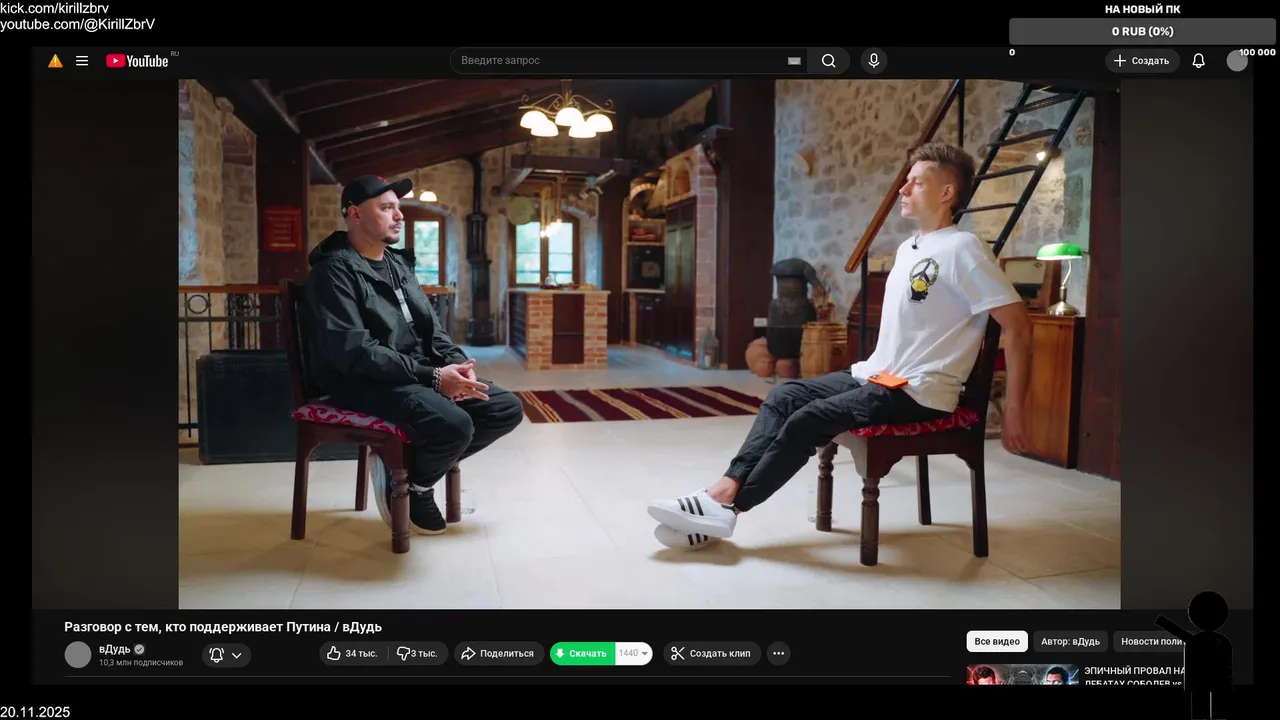Click the "0 RUB (0%)" donation goal bar
This screenshot has width=1280, height=720.
[x=1142, y=31]
